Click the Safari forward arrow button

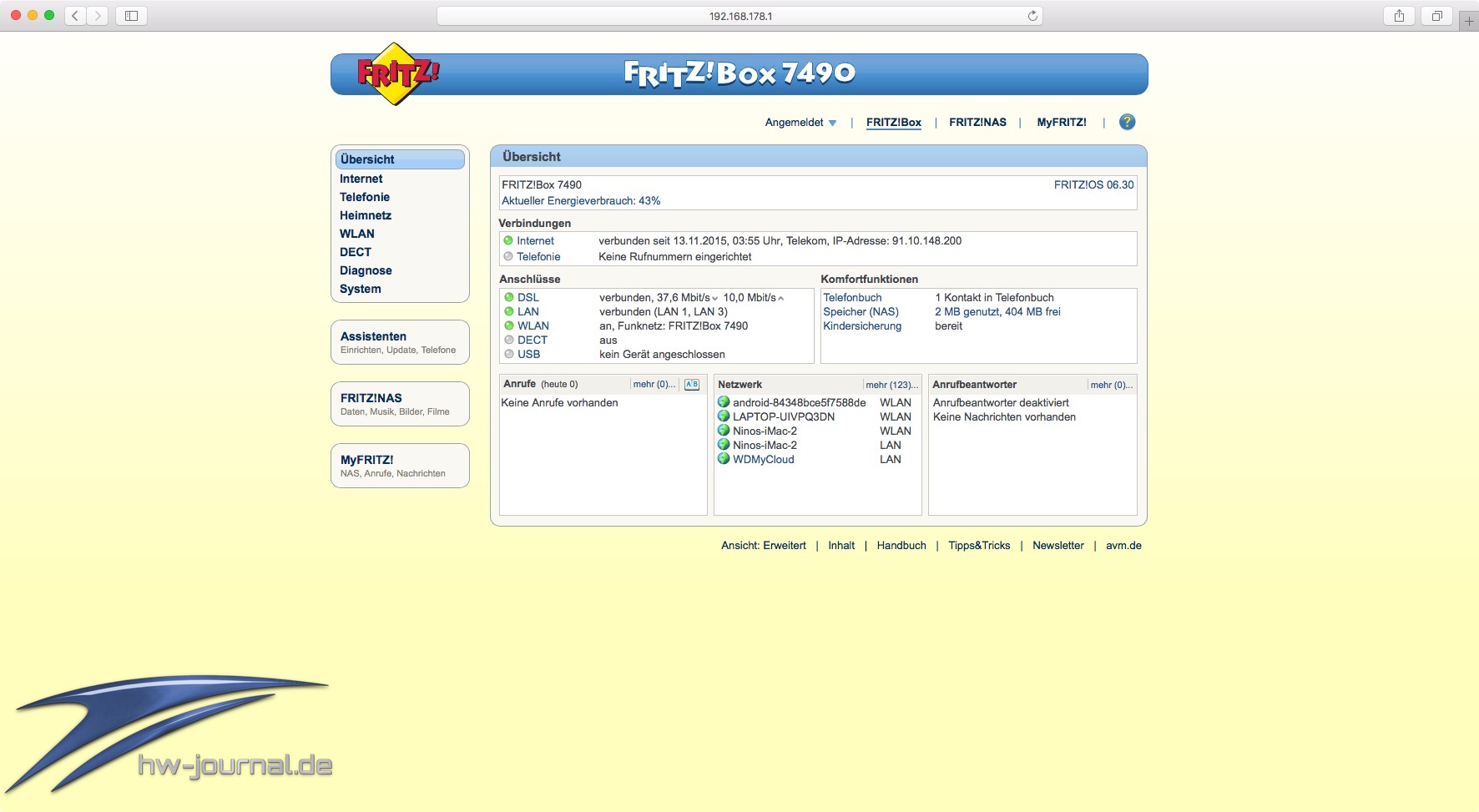[x=98, y=16]
